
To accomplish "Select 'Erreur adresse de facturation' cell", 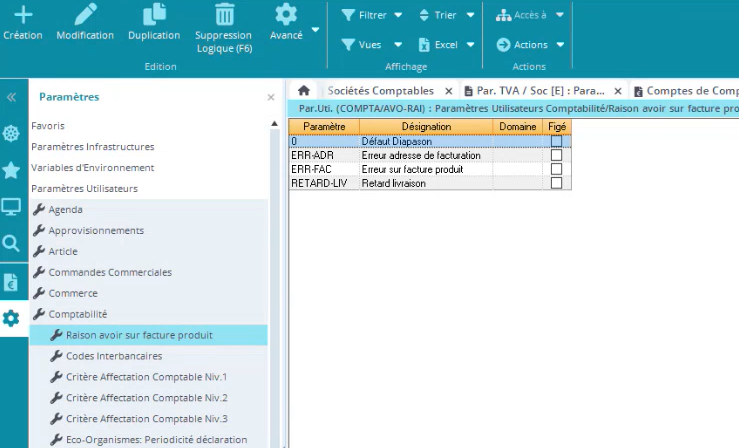I will (426, 155).
